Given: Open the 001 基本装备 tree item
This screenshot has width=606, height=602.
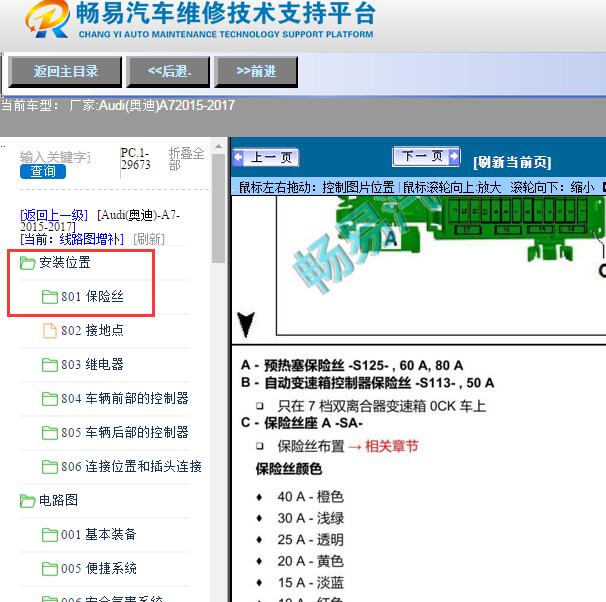Looking at the screenshot, I should point(99,535).
